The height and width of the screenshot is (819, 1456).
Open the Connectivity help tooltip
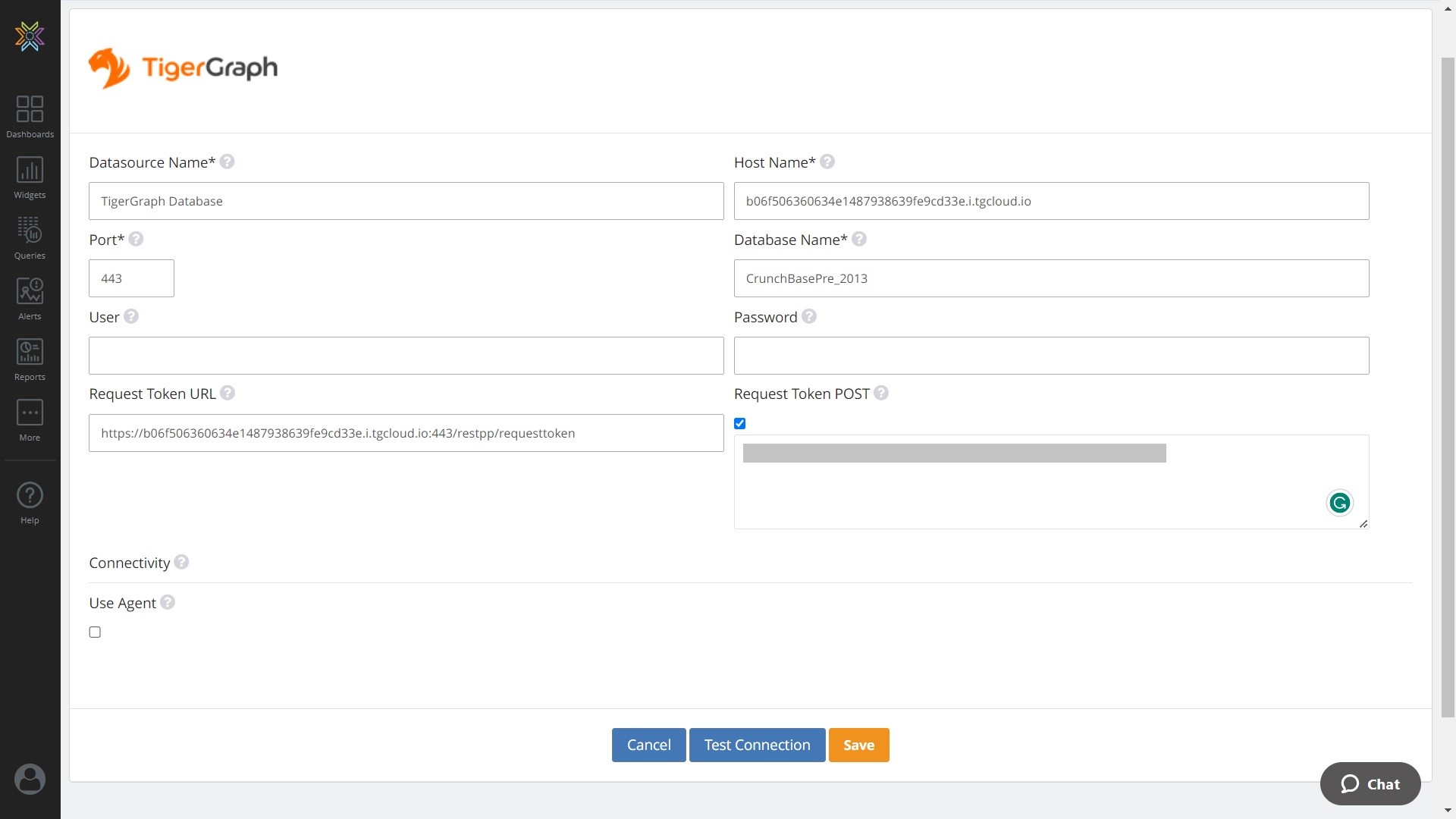[x=180, y=562]
